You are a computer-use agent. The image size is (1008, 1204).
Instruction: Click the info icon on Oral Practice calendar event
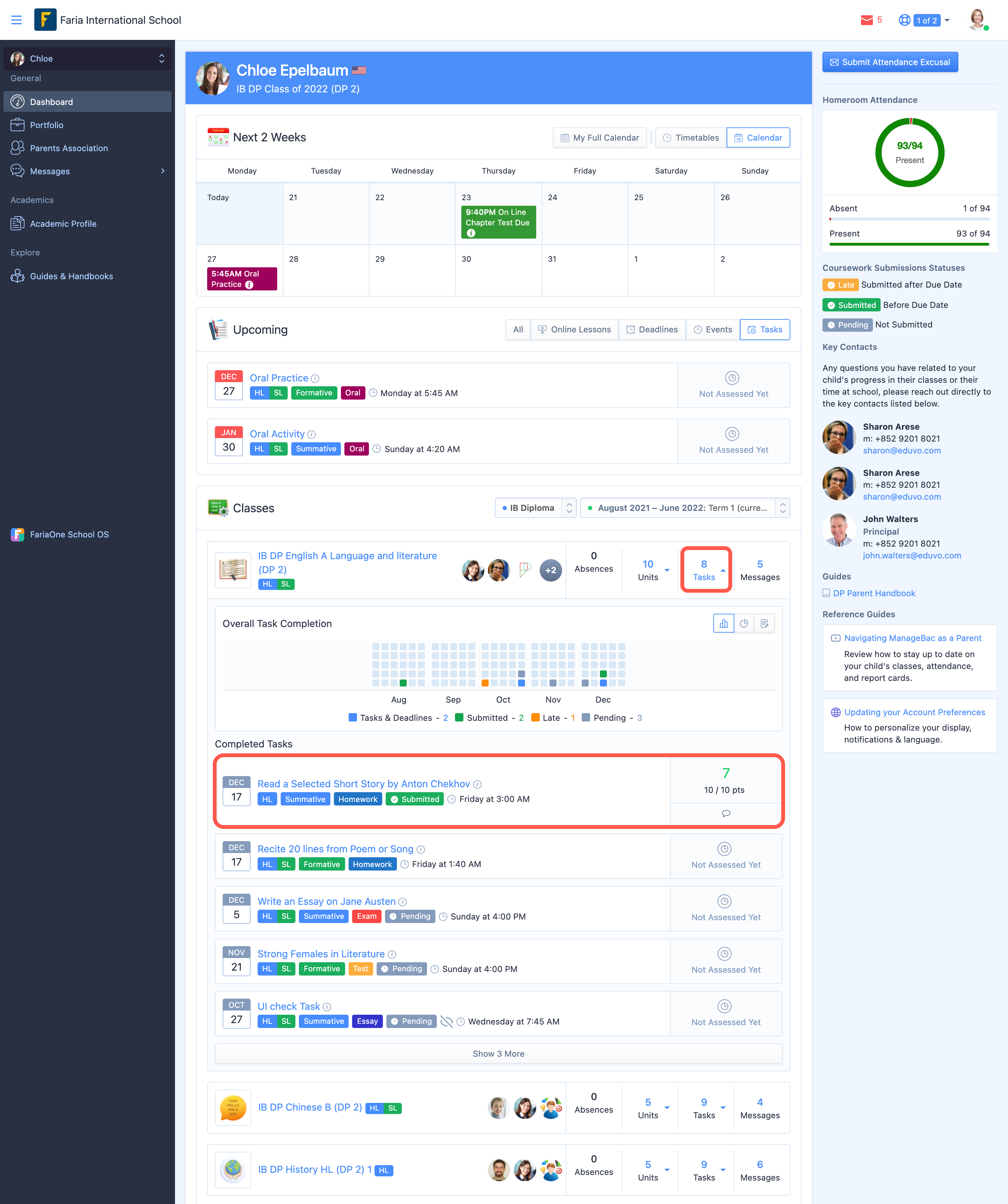point(249,284)
